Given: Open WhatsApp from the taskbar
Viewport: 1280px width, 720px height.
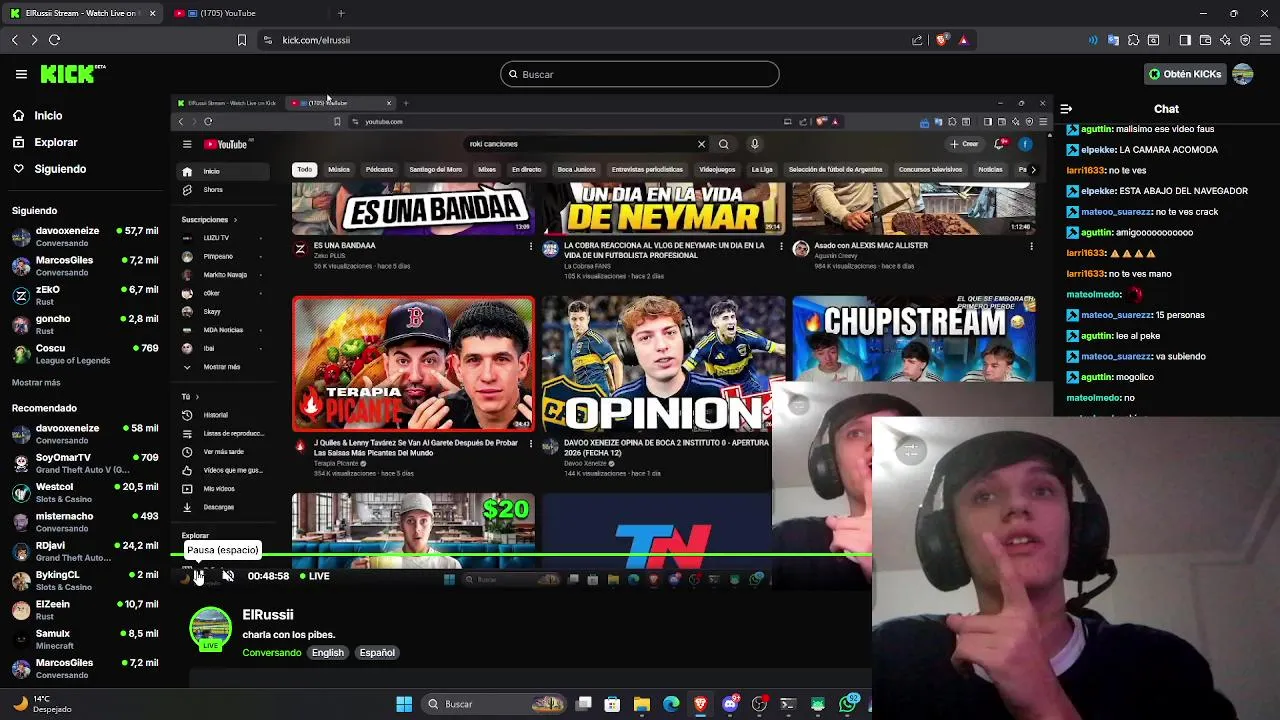Looking at the screenshot, I should pyautogui.click(x=848, y=704).
